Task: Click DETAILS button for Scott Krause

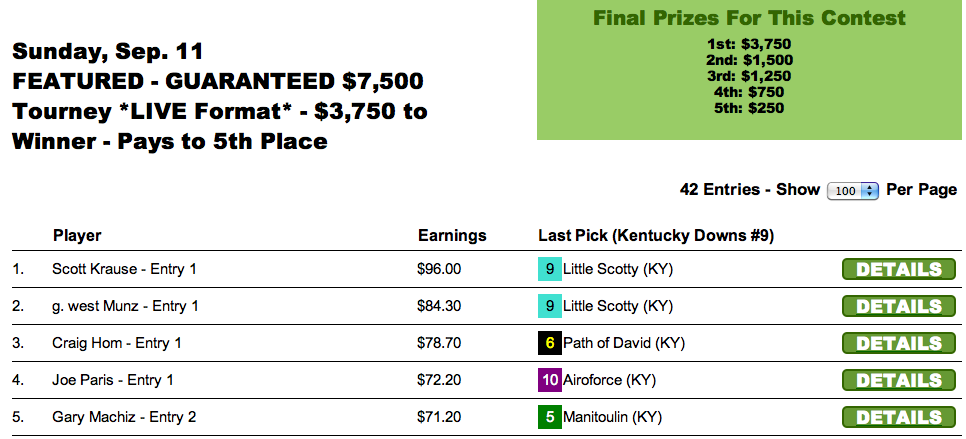Action: (x=899, y=269)
